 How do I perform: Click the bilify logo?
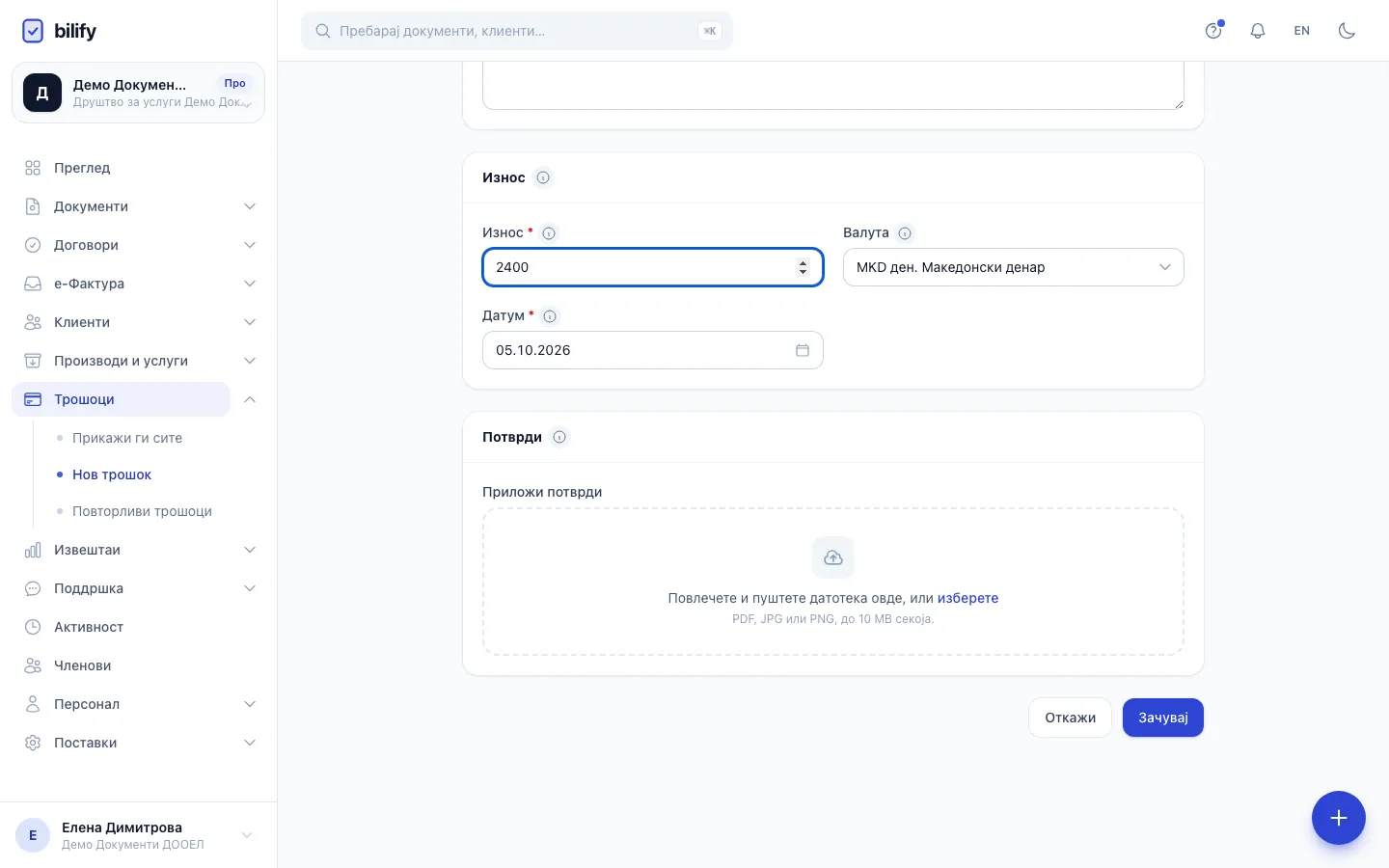tap(60, 31)
